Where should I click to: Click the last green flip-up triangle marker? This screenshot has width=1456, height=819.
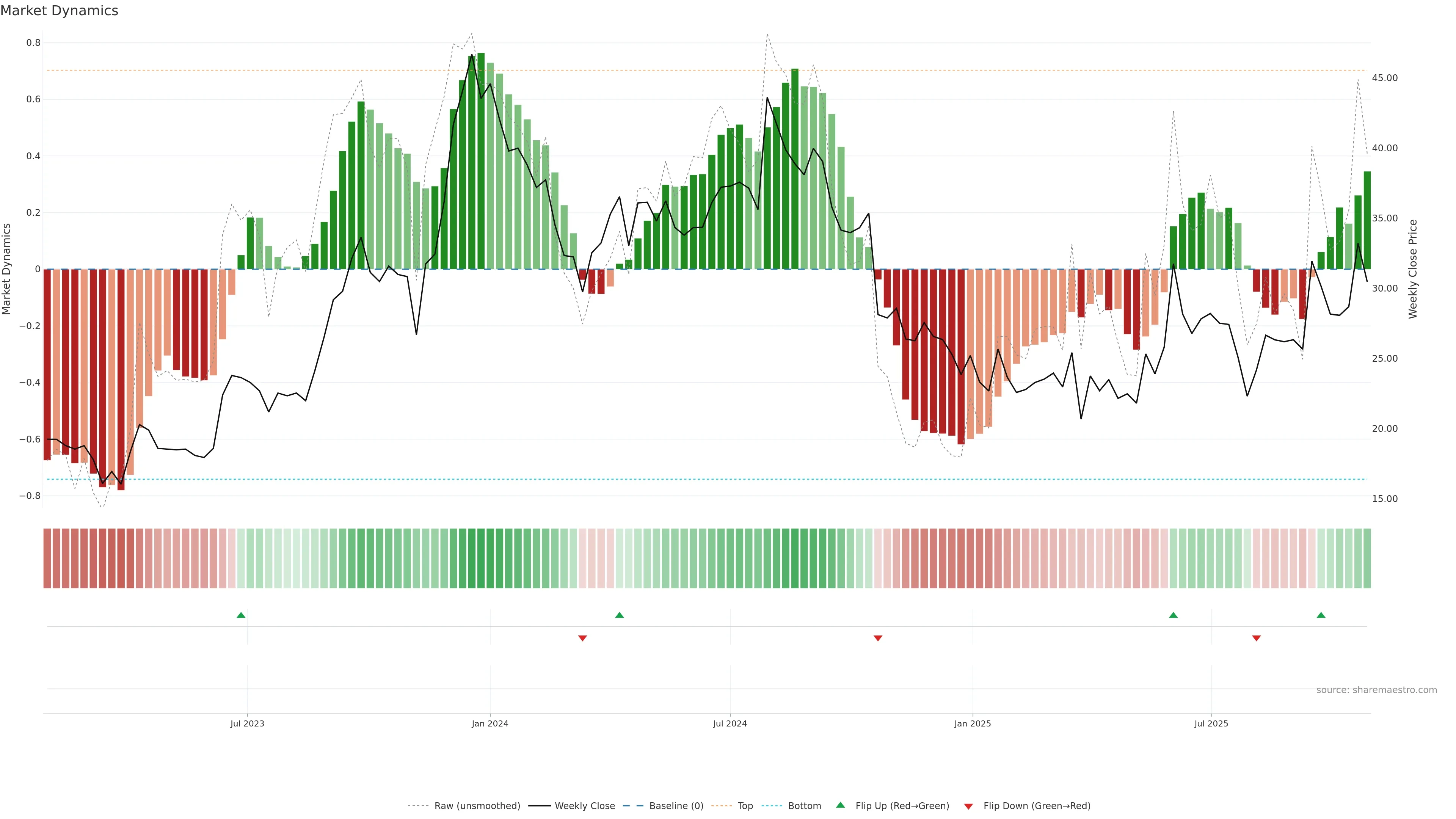[x=1321, y=615]
